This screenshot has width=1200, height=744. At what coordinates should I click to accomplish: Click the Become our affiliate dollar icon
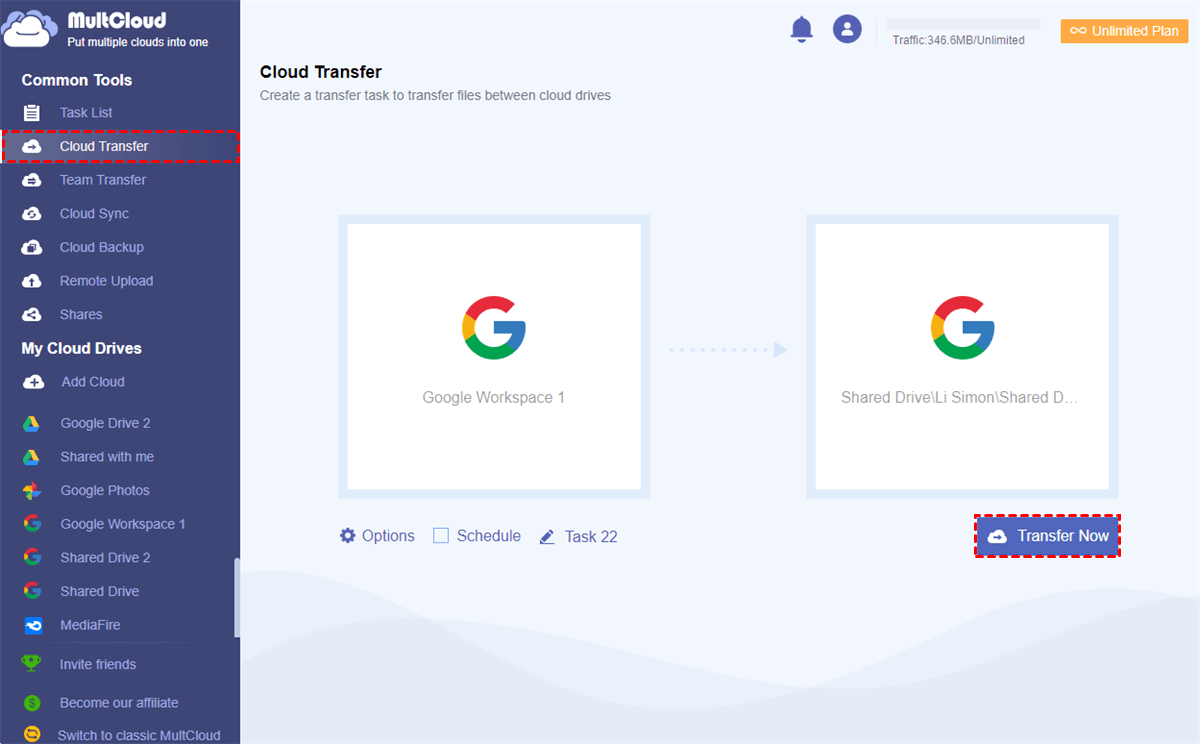[x=32, y=703]
